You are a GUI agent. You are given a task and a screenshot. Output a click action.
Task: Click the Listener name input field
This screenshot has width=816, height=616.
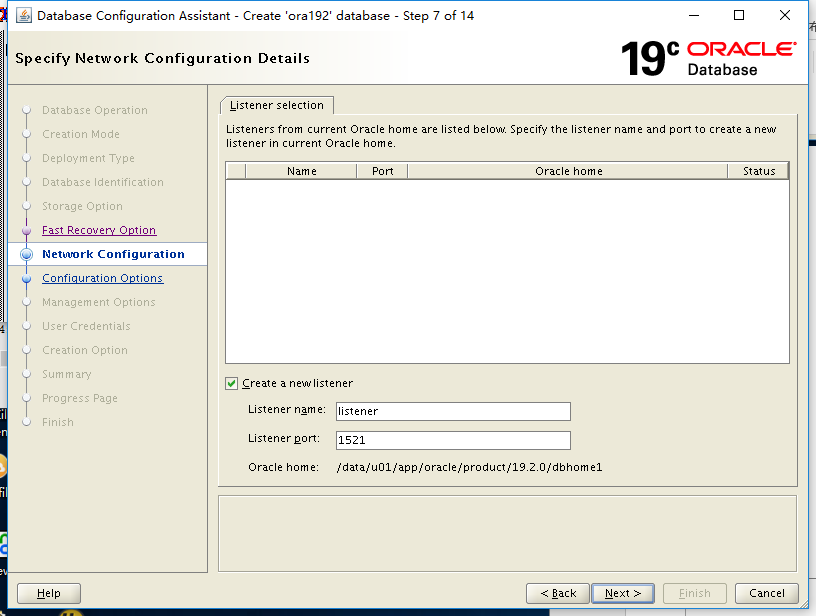[x=453, y=411]
